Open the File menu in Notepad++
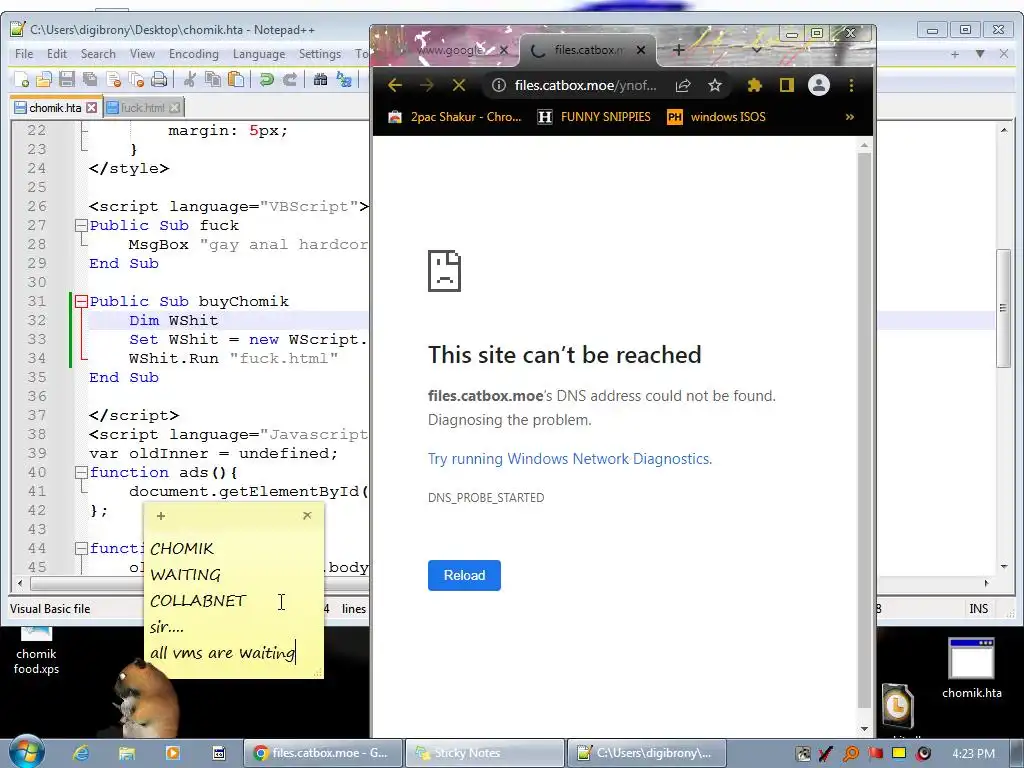Screen dimensions: 1024x768 tap(24, 54)
